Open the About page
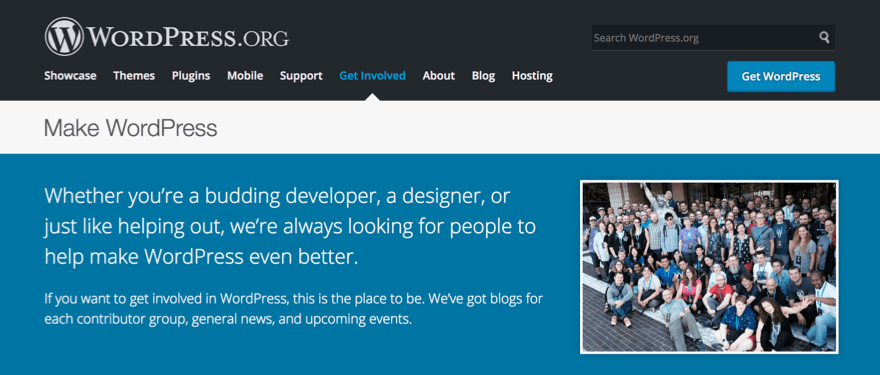Image resolution: width=880 pixels, height=375 pixels. pos(439,76)
